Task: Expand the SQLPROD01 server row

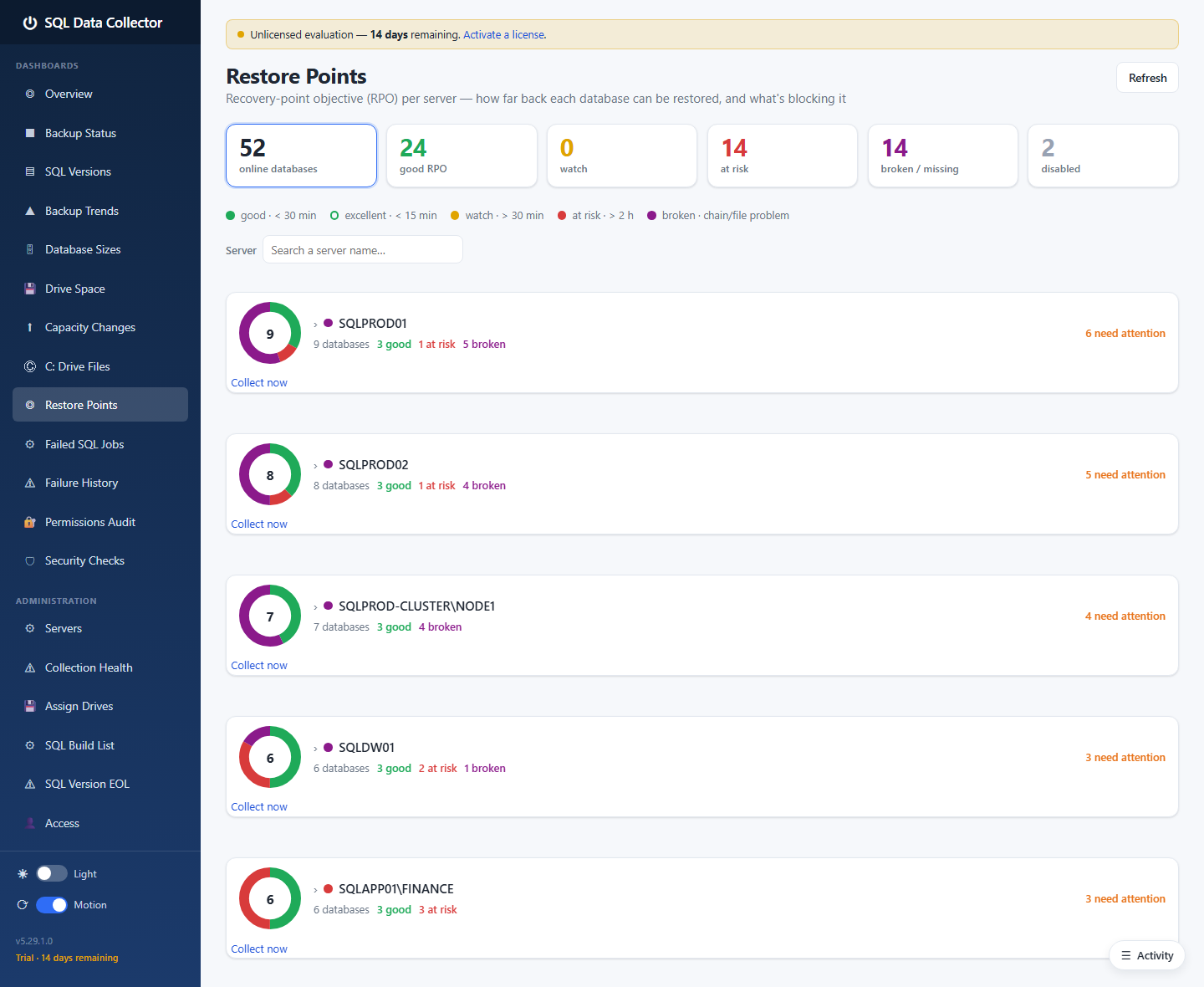Action: click(315, 324)
